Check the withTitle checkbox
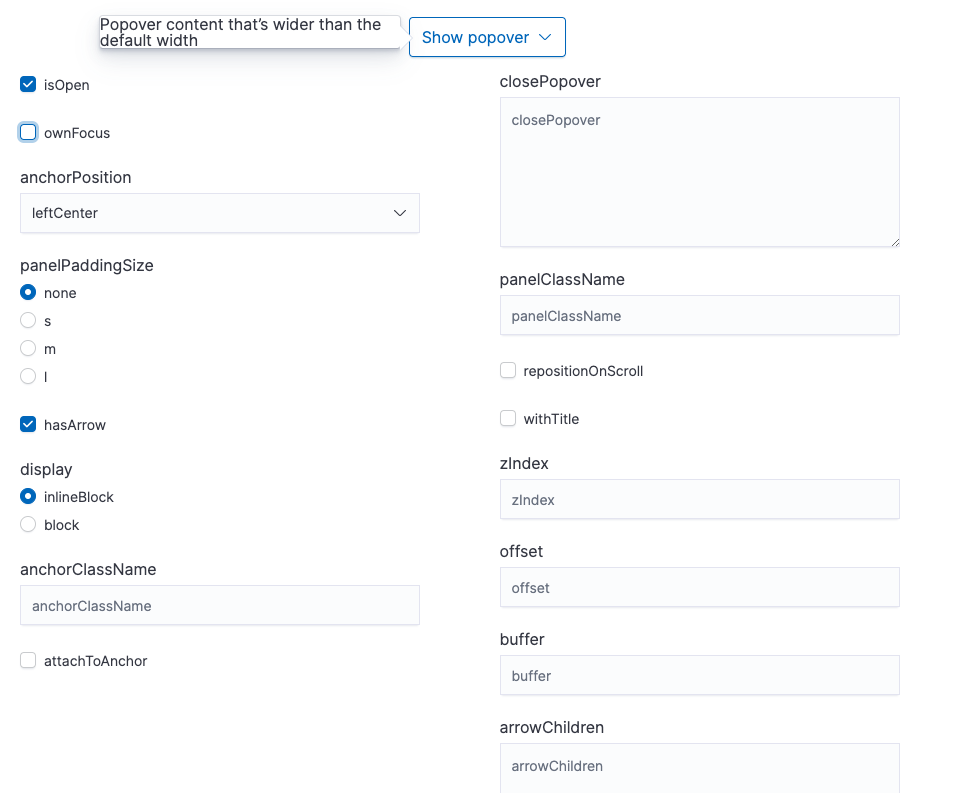This screenshot has width=966, height=793. coord(508,418)
